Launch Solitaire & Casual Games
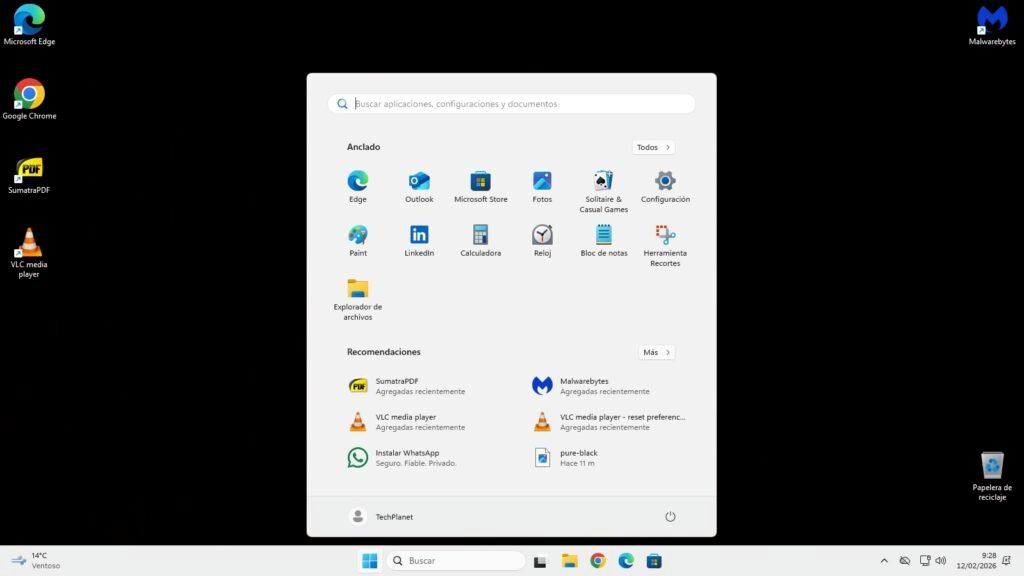This screenshot has height=576, width=1024. [x=603, y=183]
